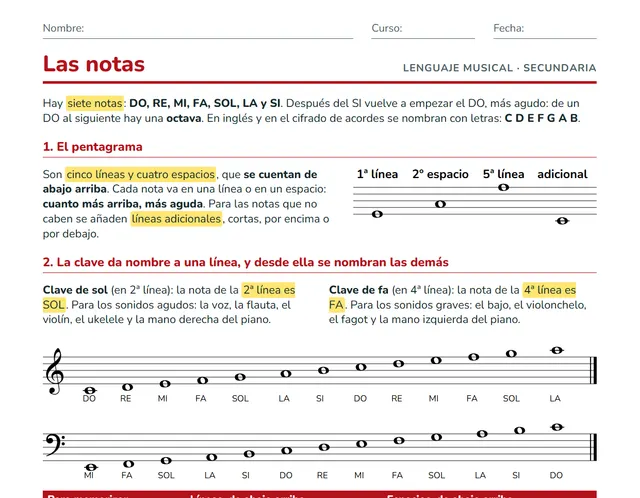Select the bold 'C D E F G A B' letters
This screenshot has height=498, width=640.
541,118
